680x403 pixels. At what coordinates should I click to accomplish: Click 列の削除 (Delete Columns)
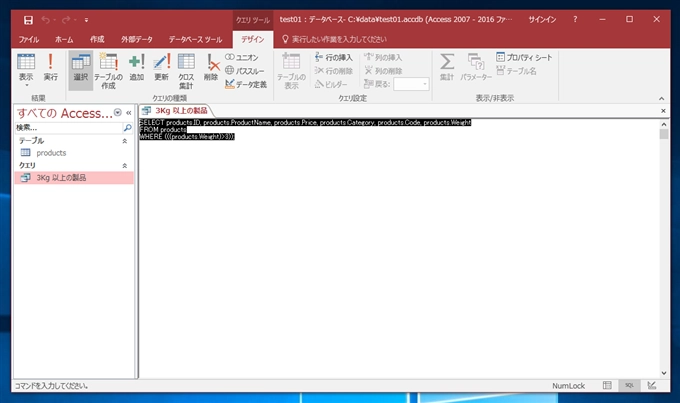tap(383, 71)
